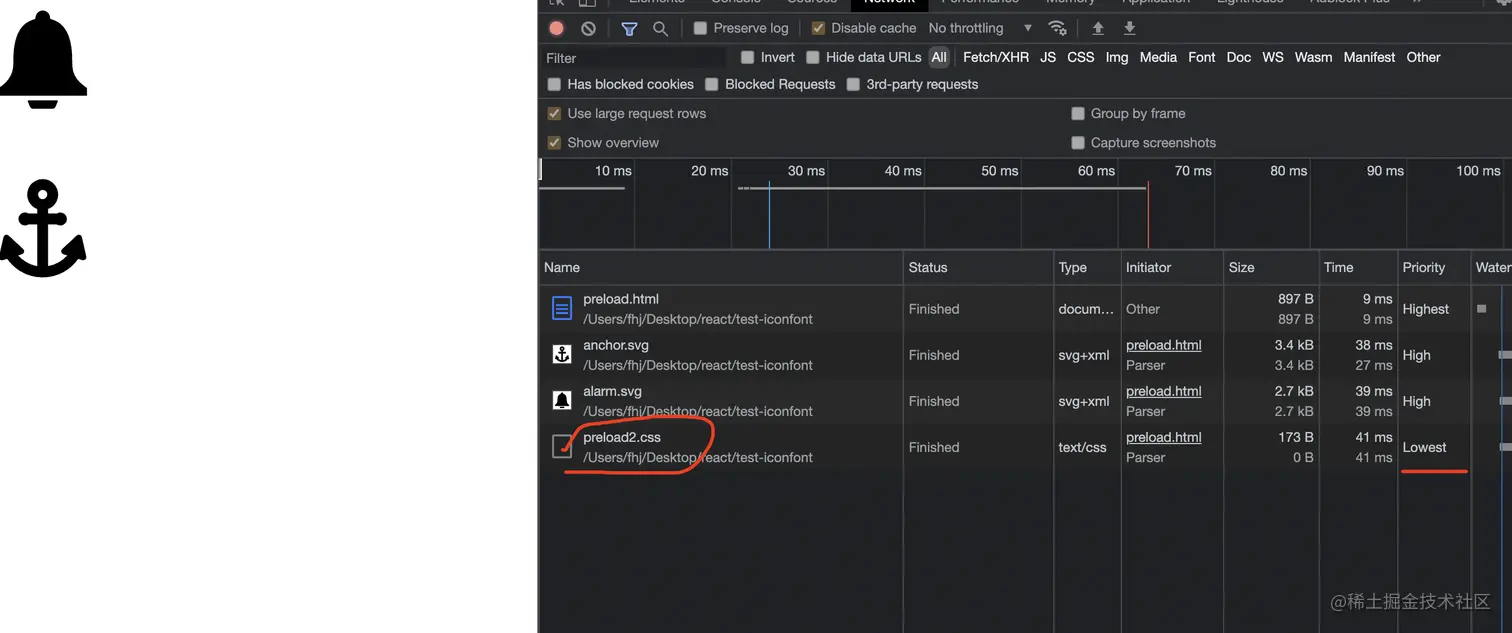
Task: Filter by Fetch/XHR requests
Action: pyautogui.click(x=996, y=57)
